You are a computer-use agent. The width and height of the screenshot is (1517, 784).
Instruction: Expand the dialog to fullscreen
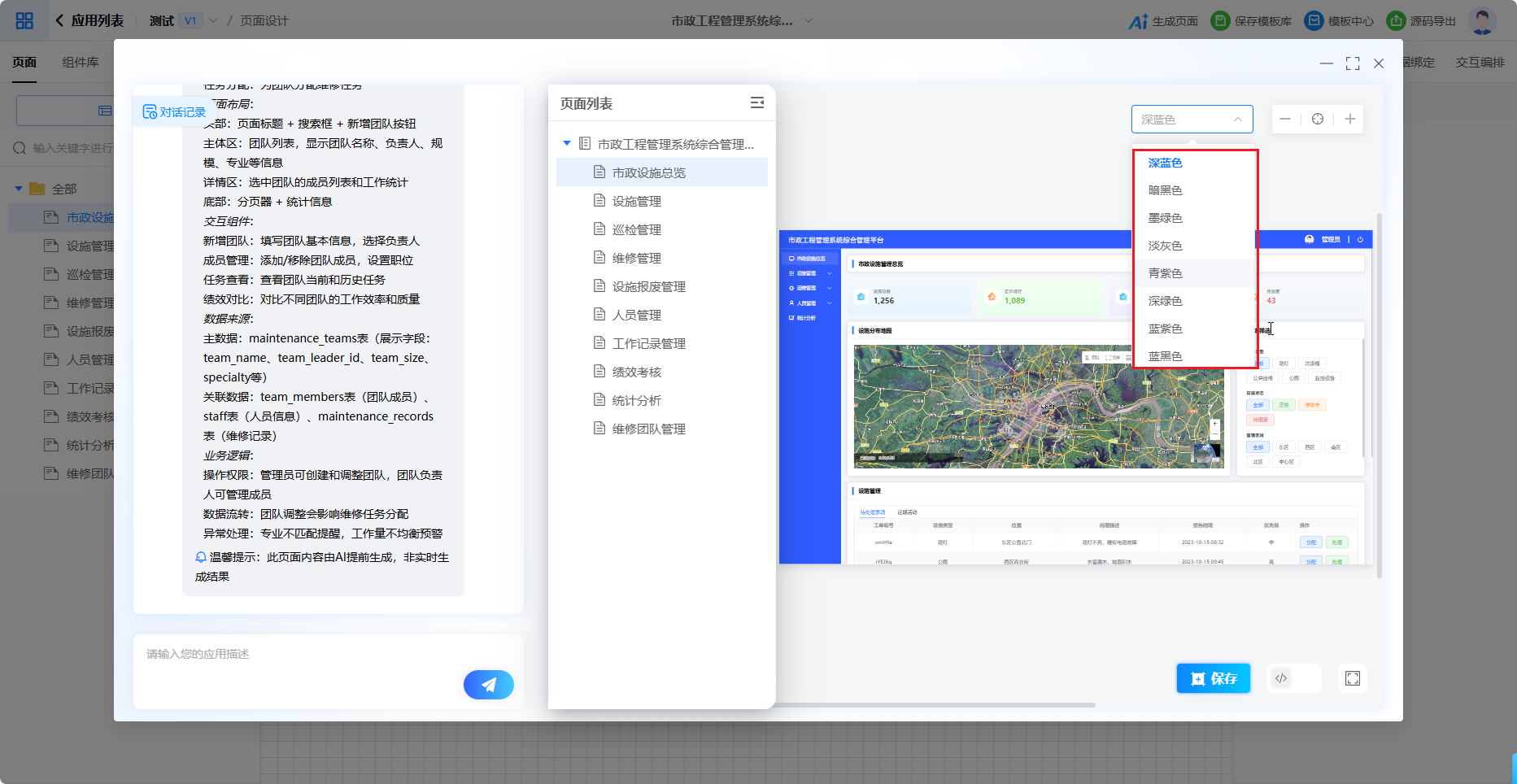(x=1353, y=63)
